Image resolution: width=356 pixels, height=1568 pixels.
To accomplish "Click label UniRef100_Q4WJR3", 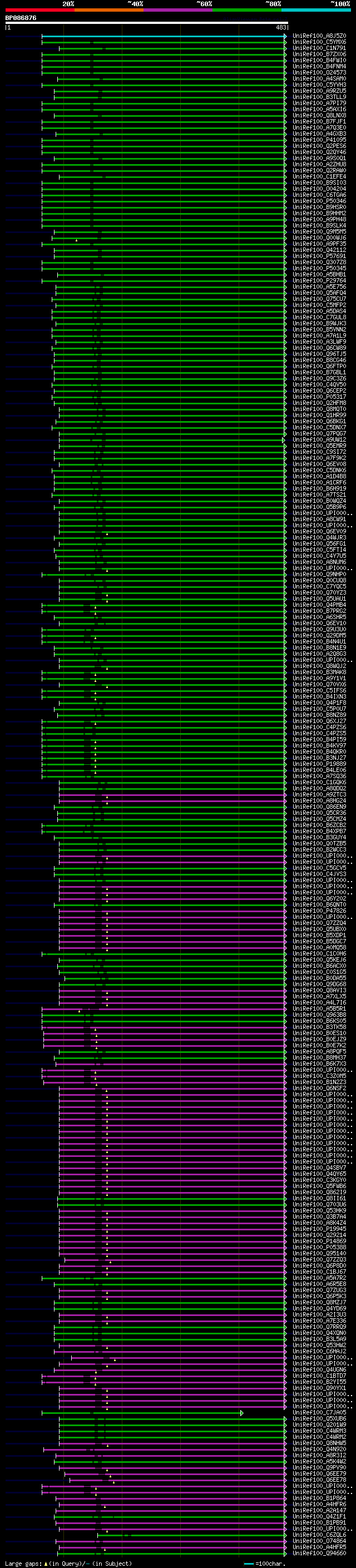I will coord(319,537).
